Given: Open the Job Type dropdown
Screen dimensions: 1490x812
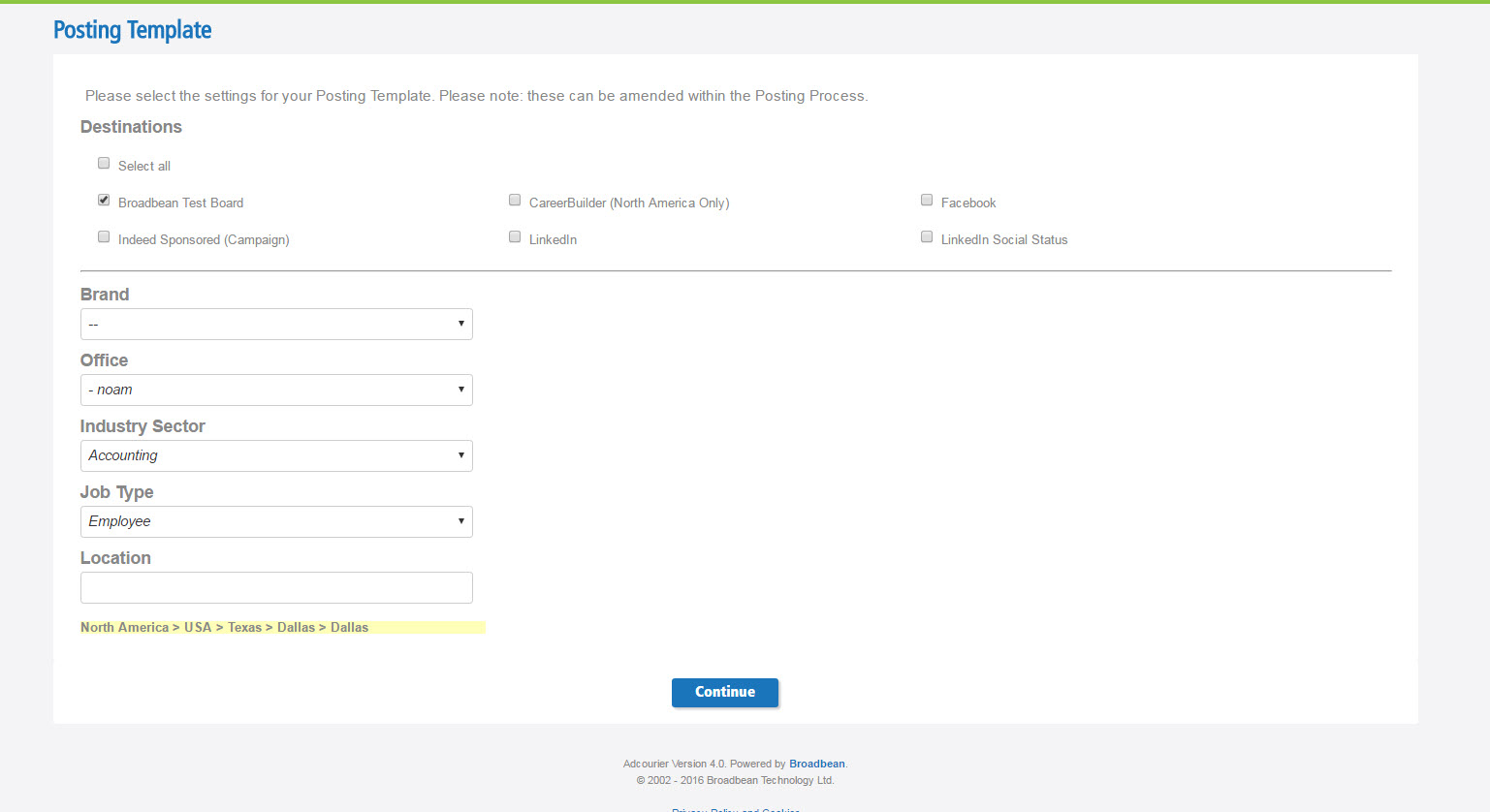Looking at the screenshot, I should (276, 521).
